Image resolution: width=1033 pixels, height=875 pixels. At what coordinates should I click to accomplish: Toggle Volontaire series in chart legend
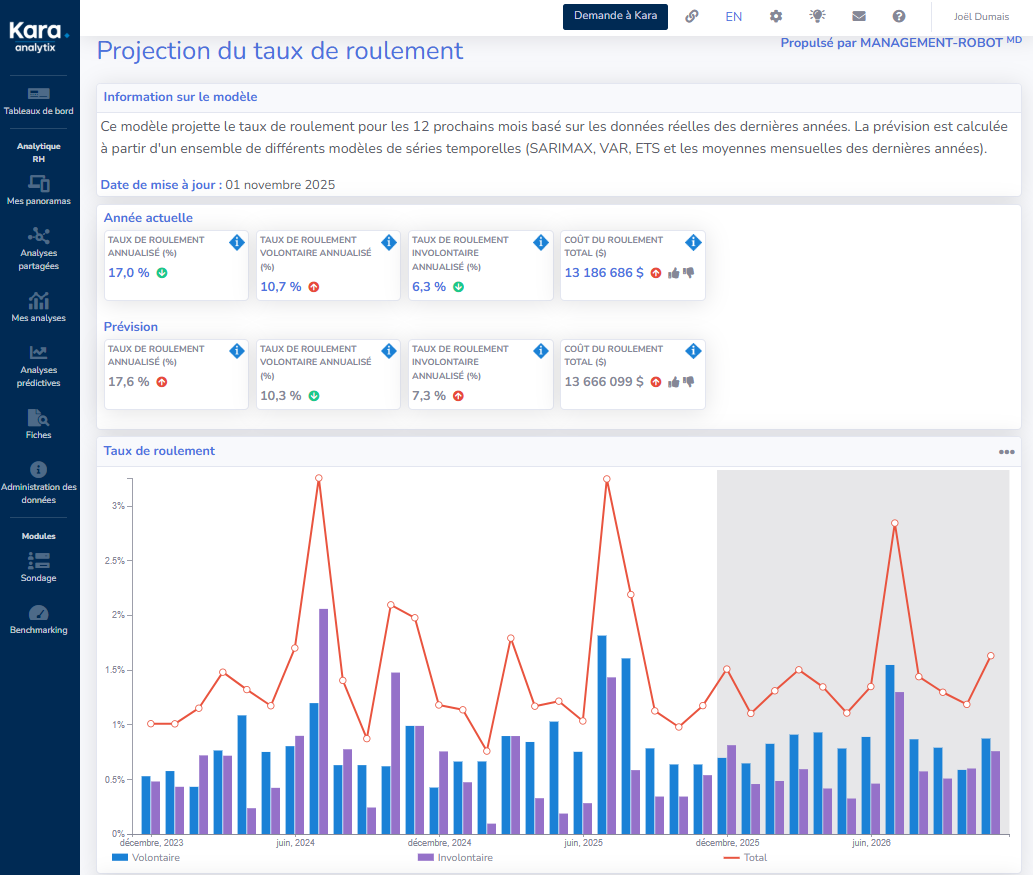tap(146, 857)
